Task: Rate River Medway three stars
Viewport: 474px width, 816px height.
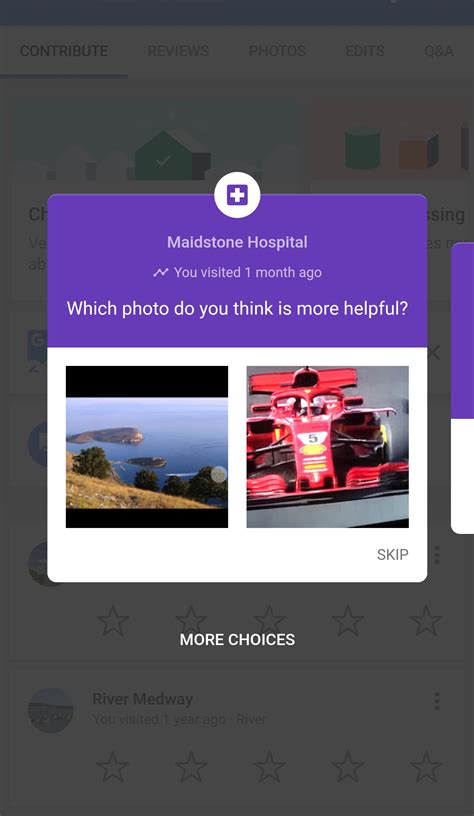Action: pyautogui.click(x=269, y=767)
